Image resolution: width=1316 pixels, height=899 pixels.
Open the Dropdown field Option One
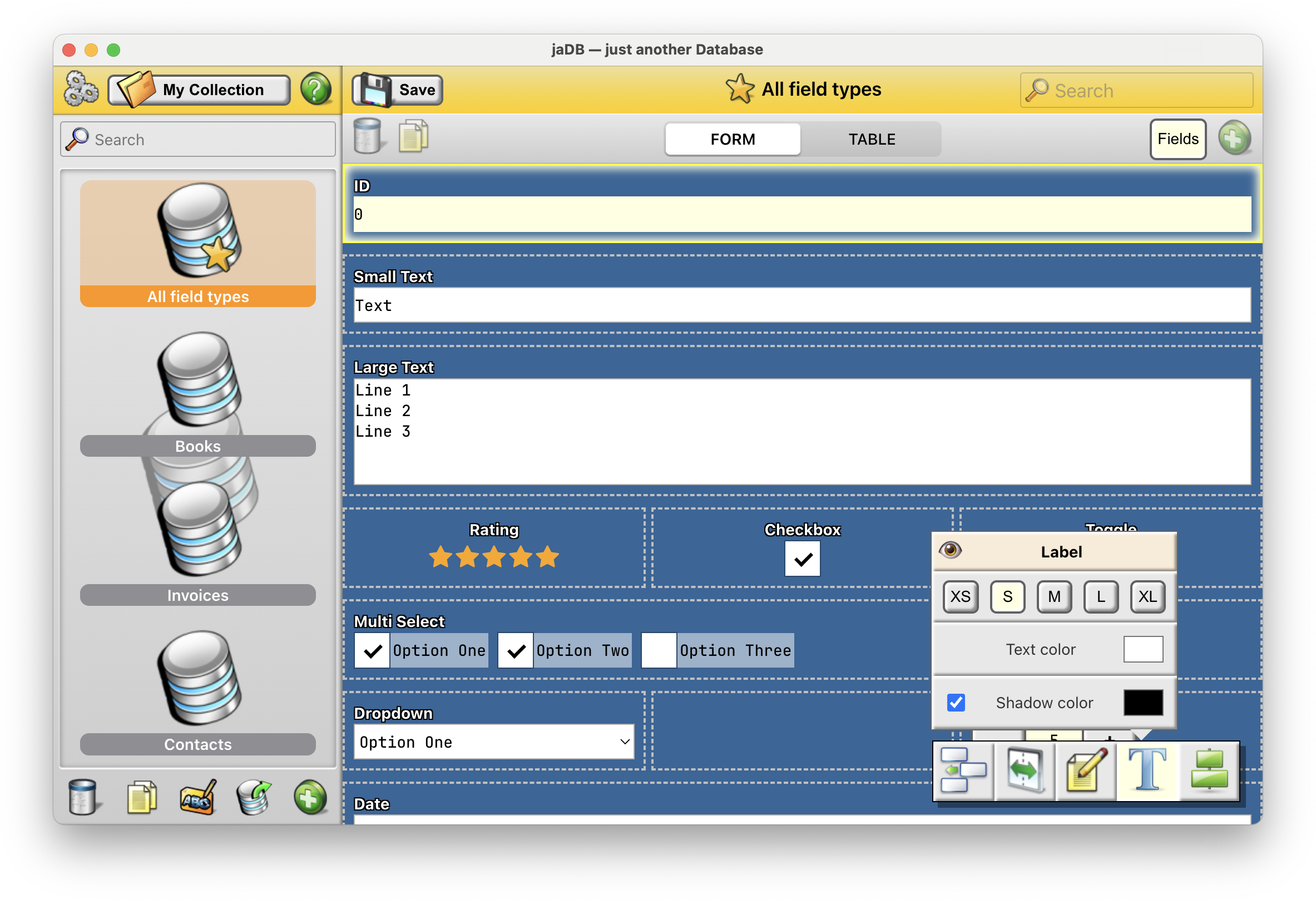493,742
